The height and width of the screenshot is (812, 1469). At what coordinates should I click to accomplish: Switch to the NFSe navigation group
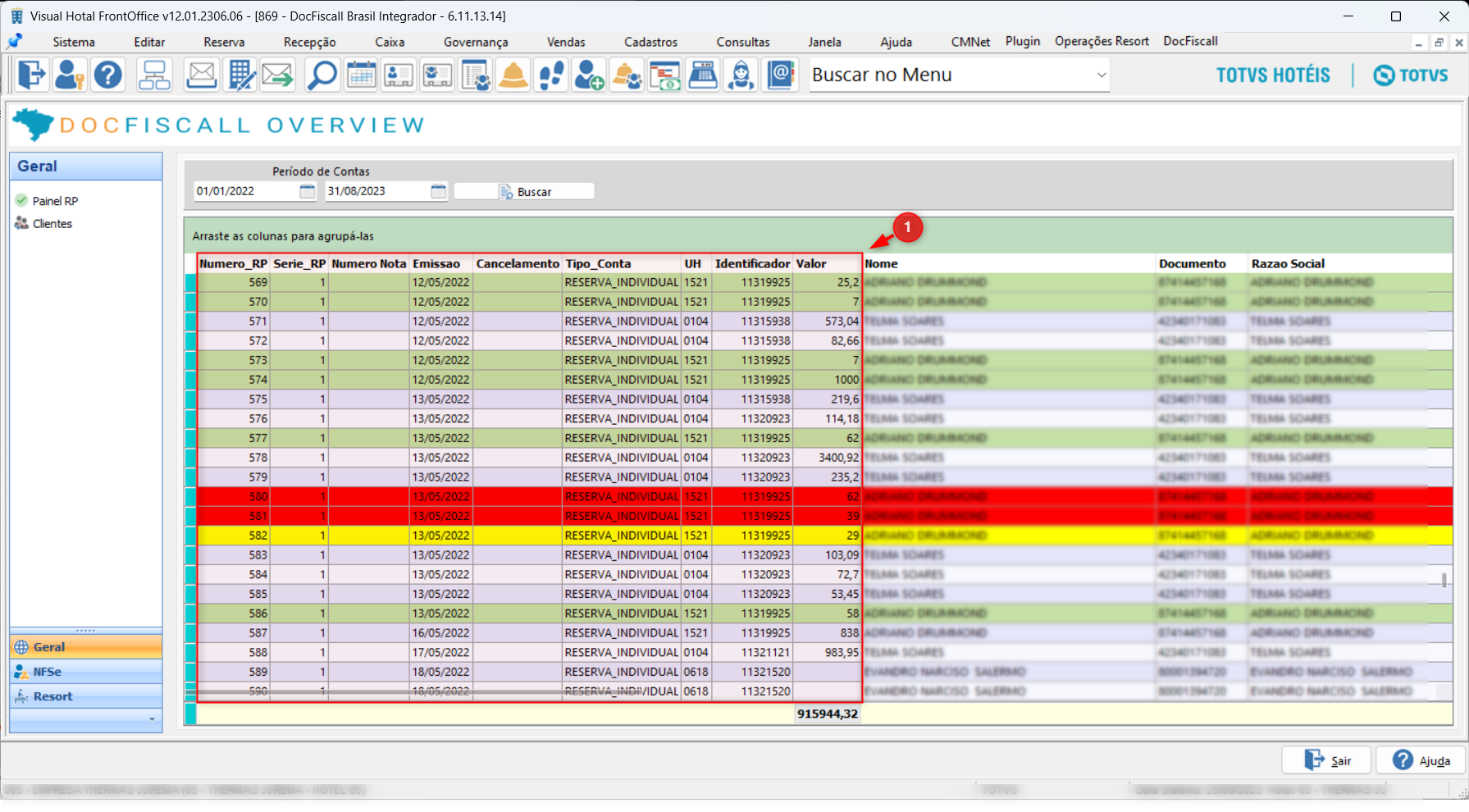pos(86,672)
